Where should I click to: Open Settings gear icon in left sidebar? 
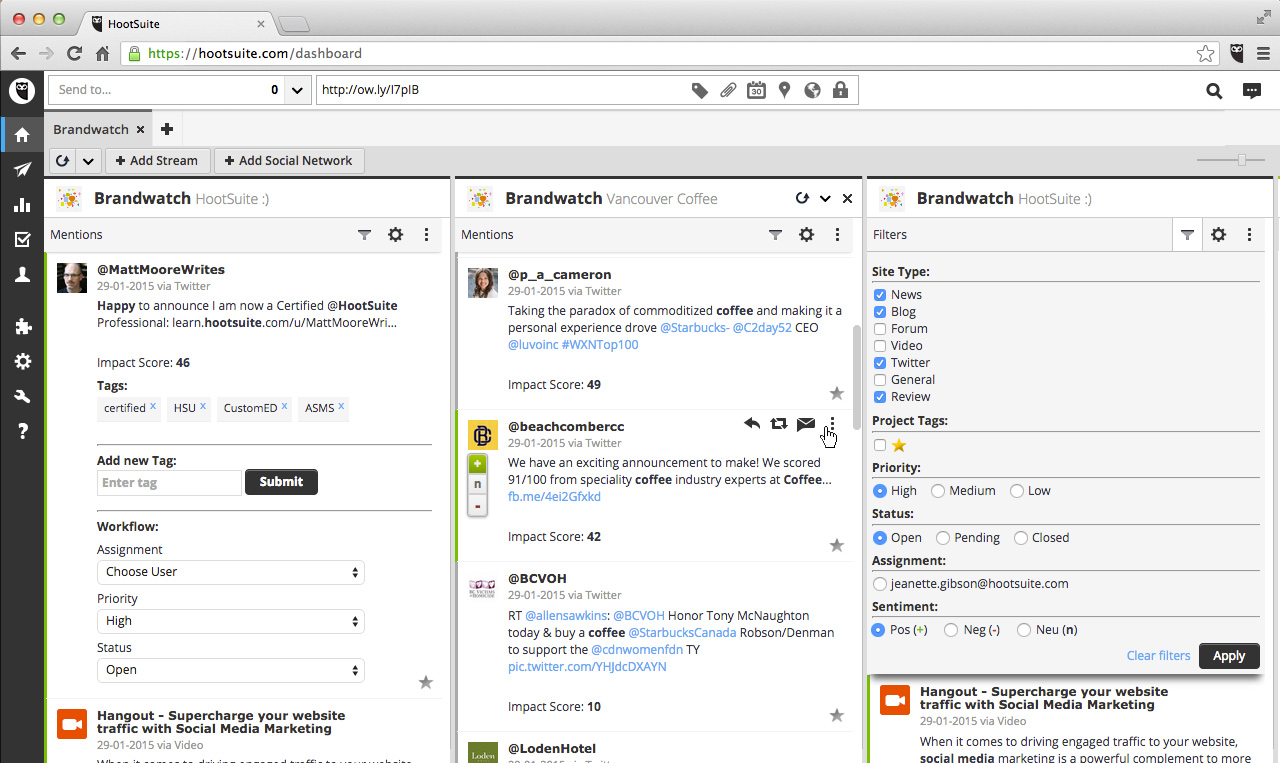pos(22,362)
